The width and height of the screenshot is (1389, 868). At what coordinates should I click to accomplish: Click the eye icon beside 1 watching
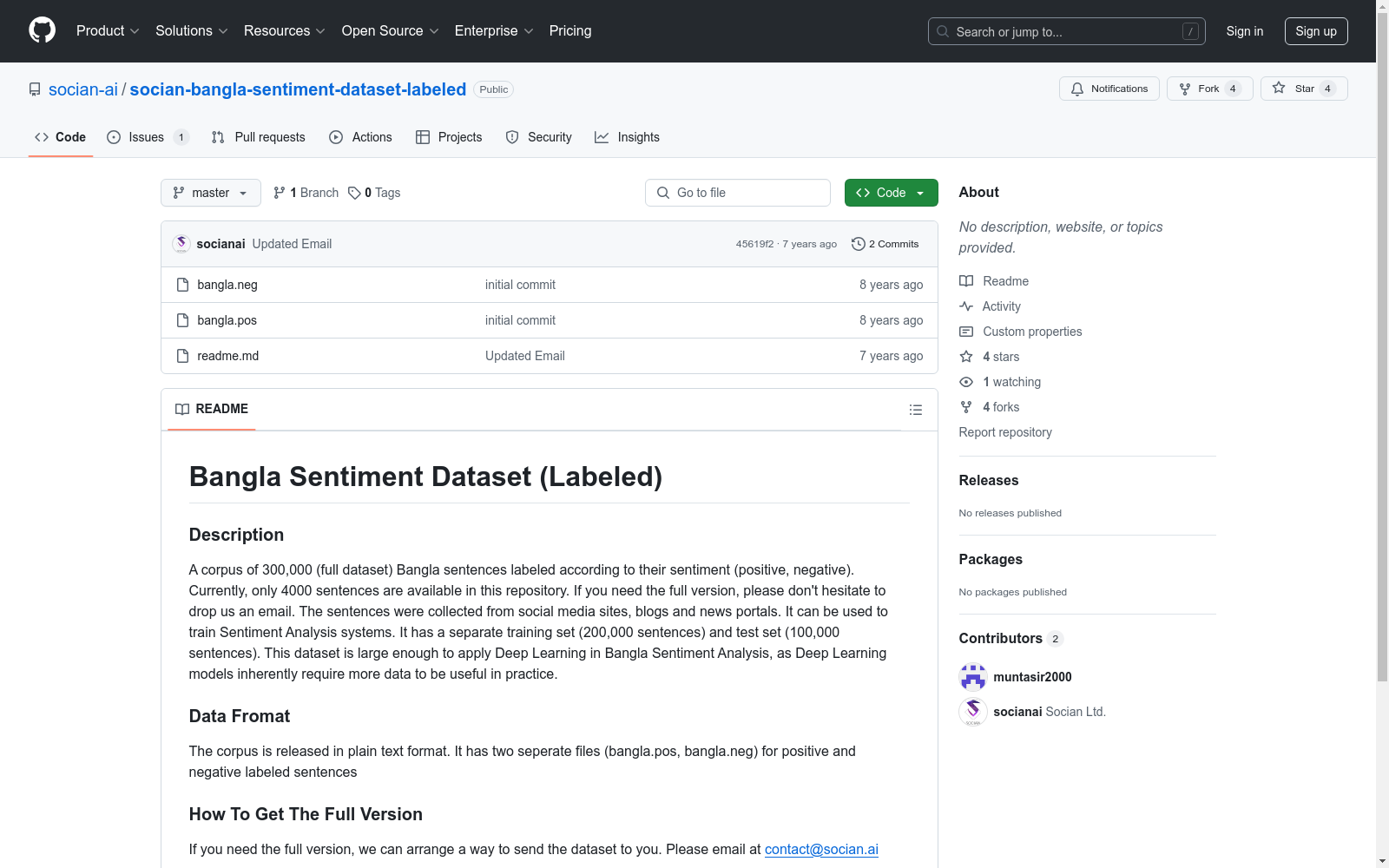(966, 382)
